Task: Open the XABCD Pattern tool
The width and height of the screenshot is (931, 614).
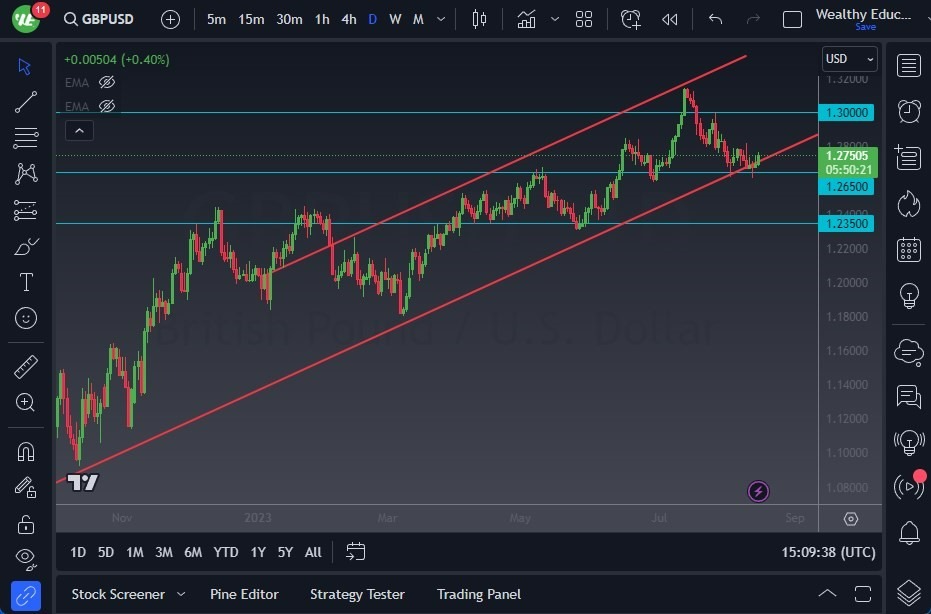Action: pos(25,173)
